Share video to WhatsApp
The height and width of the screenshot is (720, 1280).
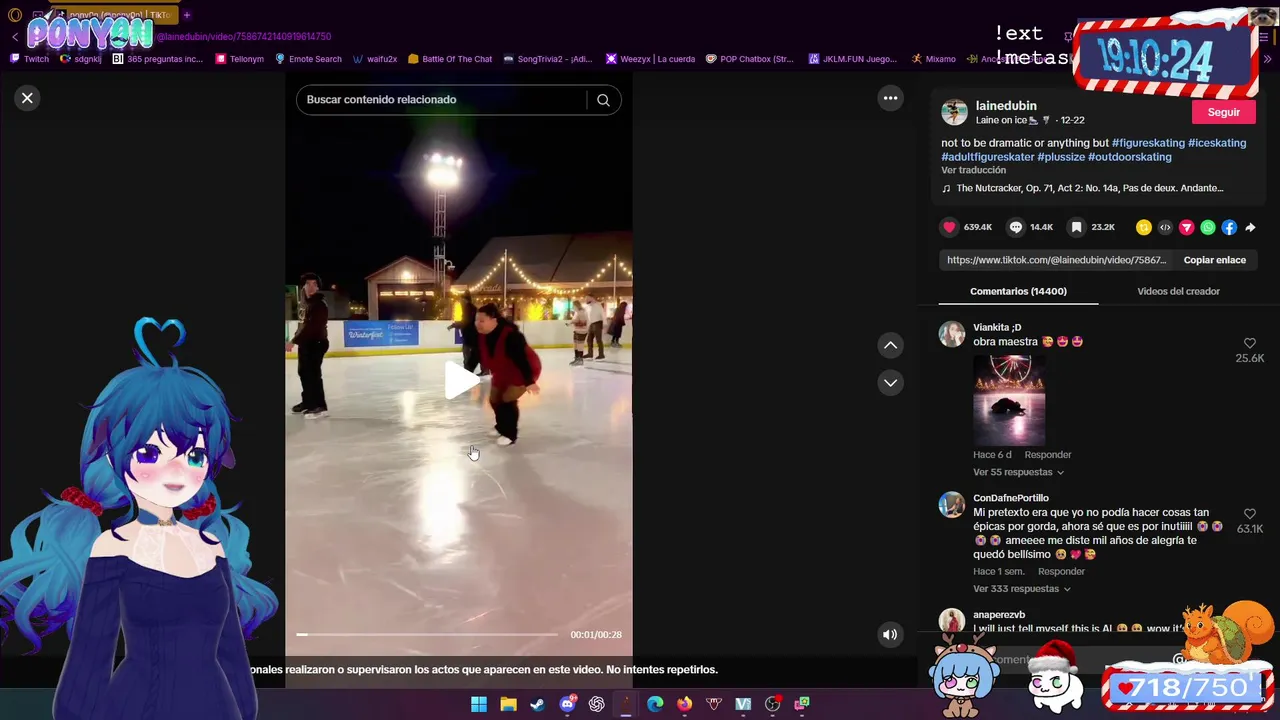tap(1208, 227)
